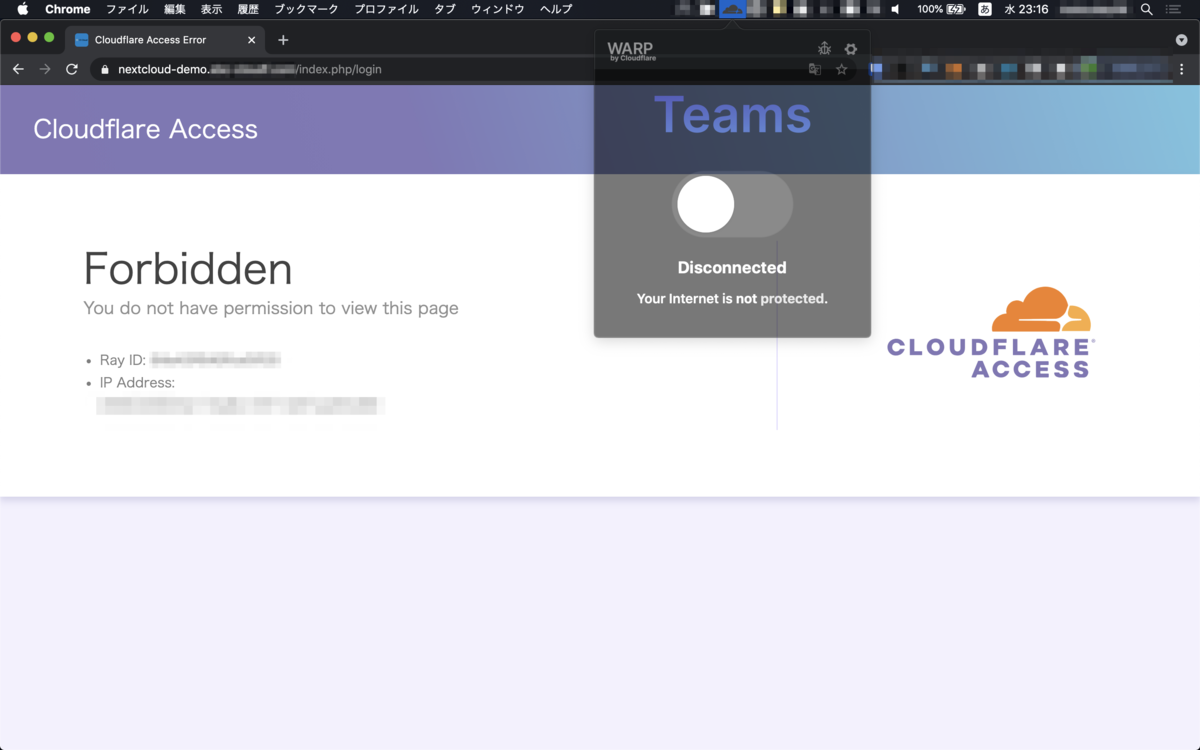Open the Apple menu
This screenshot has height=750, width=1200.
coord(23,9)
